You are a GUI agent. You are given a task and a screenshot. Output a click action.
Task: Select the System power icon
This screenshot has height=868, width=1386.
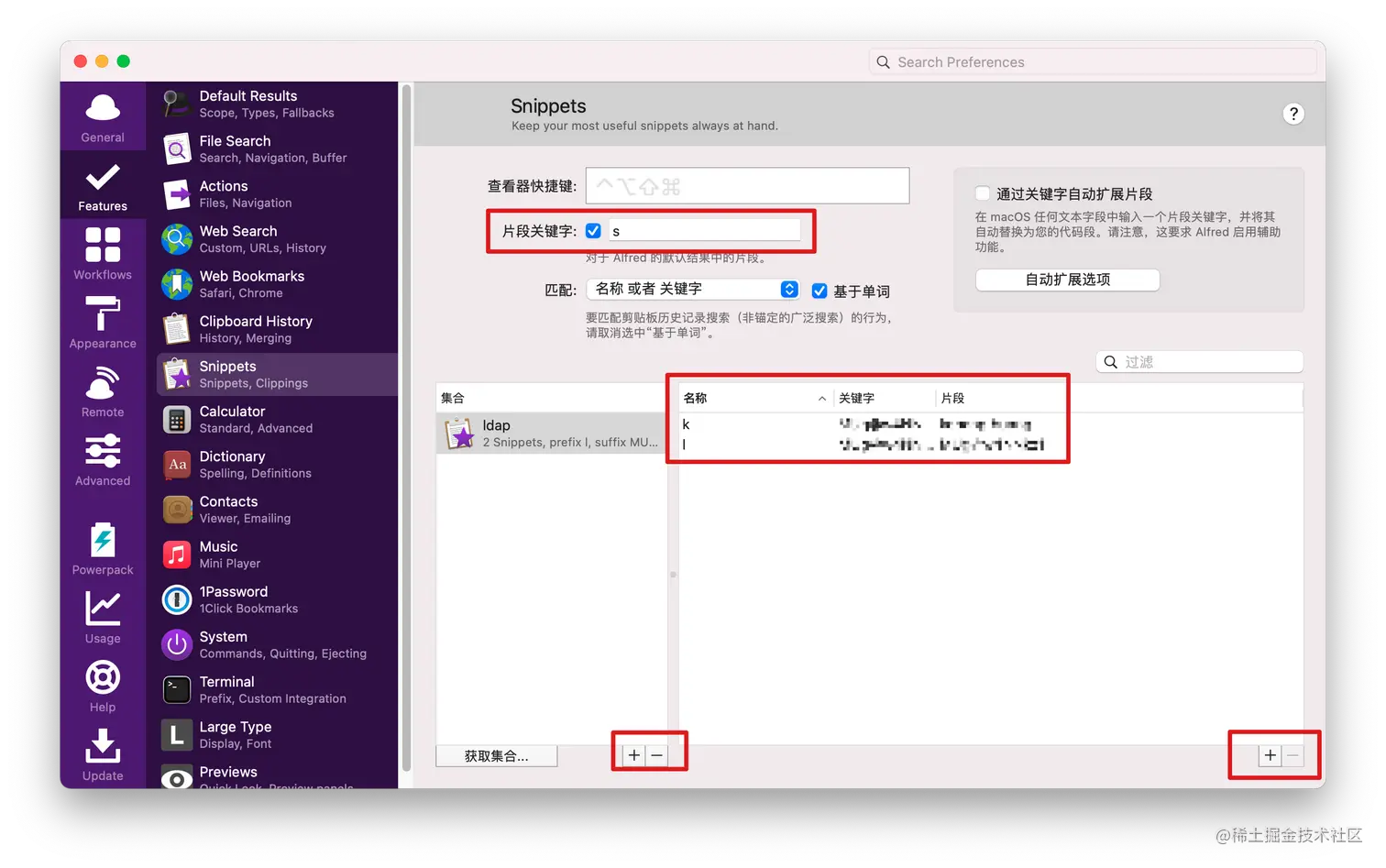click(x=177, y=644)
